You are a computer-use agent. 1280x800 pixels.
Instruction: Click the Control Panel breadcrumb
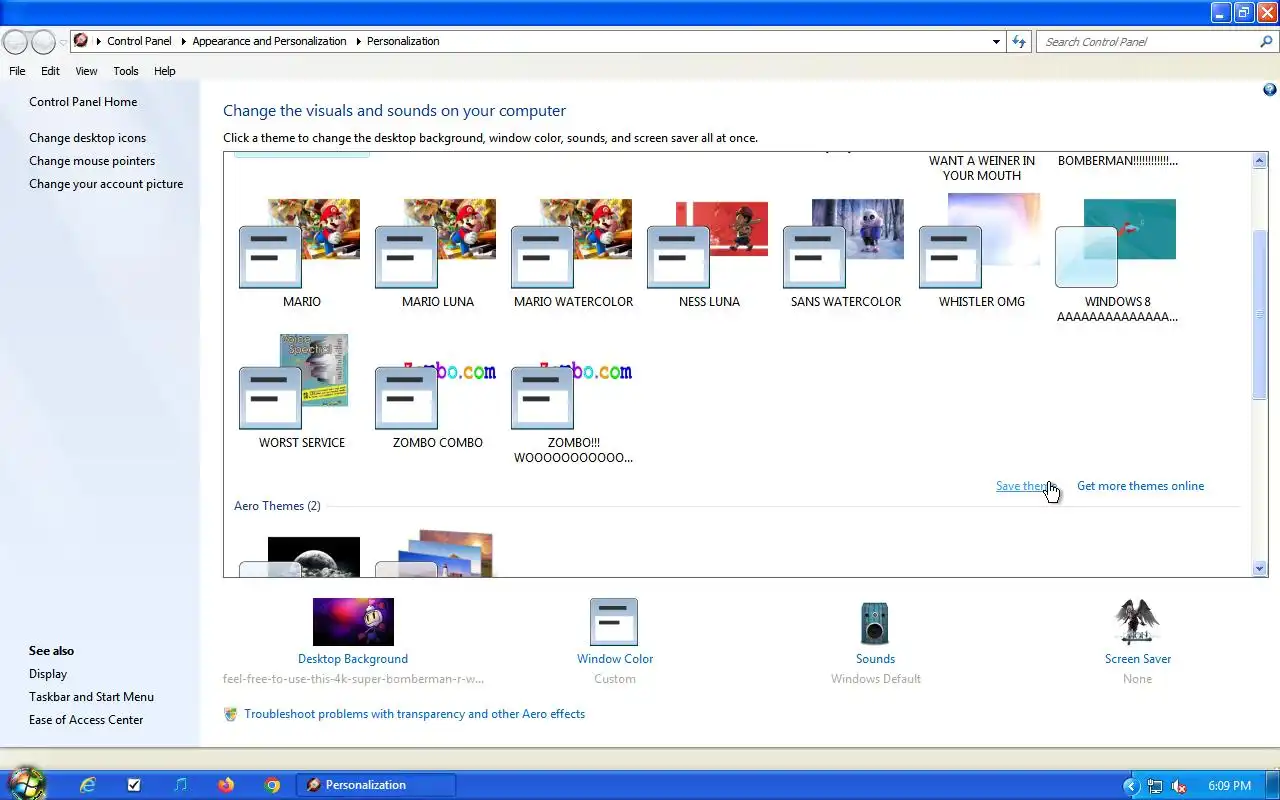click(139, 42)
